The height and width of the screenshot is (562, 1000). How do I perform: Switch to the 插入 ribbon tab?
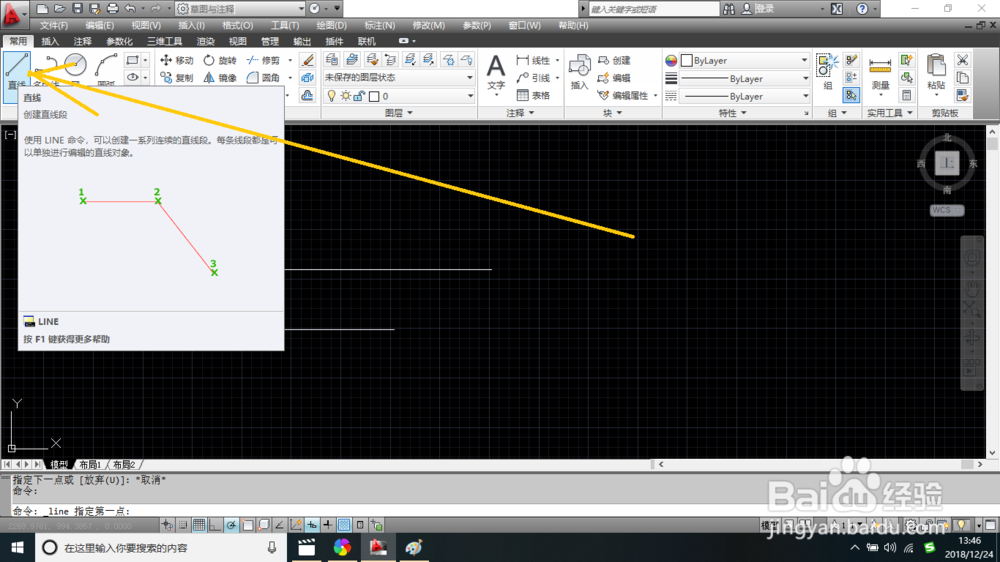tap(50, 41)
